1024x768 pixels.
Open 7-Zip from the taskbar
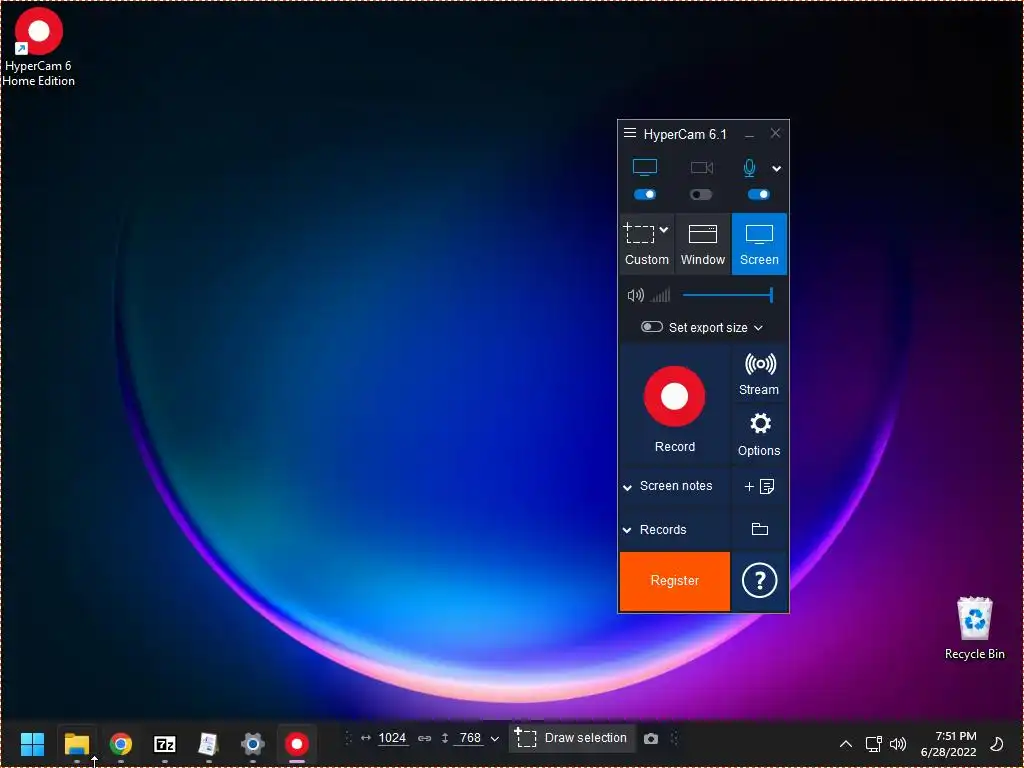(x=165, y=744)
